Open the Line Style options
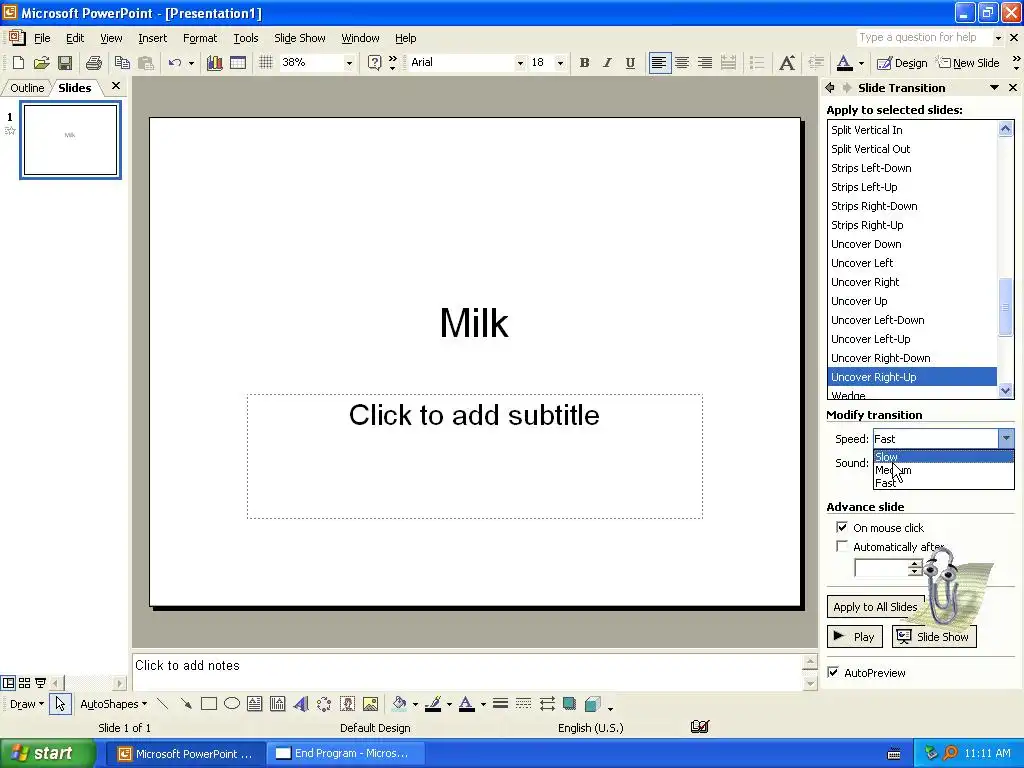1024x768 pixels. coord(501,704)
